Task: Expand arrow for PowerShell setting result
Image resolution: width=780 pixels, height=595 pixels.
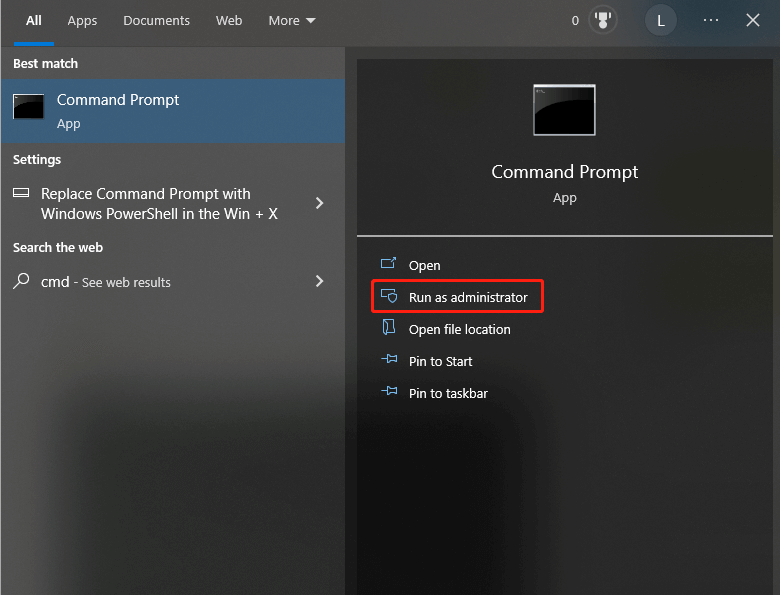Action: 319,203
